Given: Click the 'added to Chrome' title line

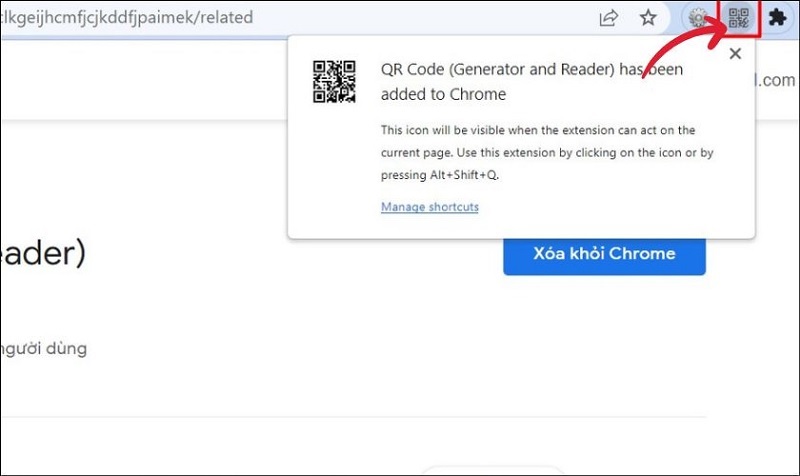Looking at the screenshot, I should (443, 95).
